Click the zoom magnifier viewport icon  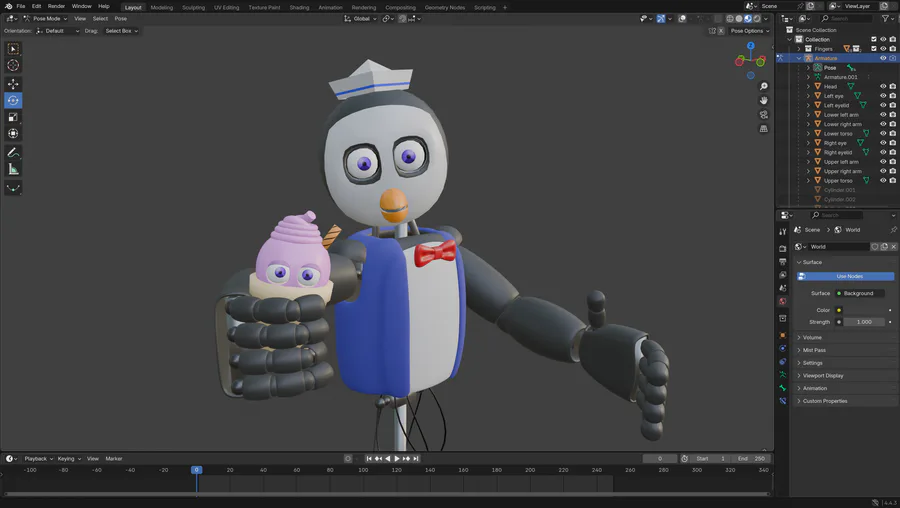763,86
